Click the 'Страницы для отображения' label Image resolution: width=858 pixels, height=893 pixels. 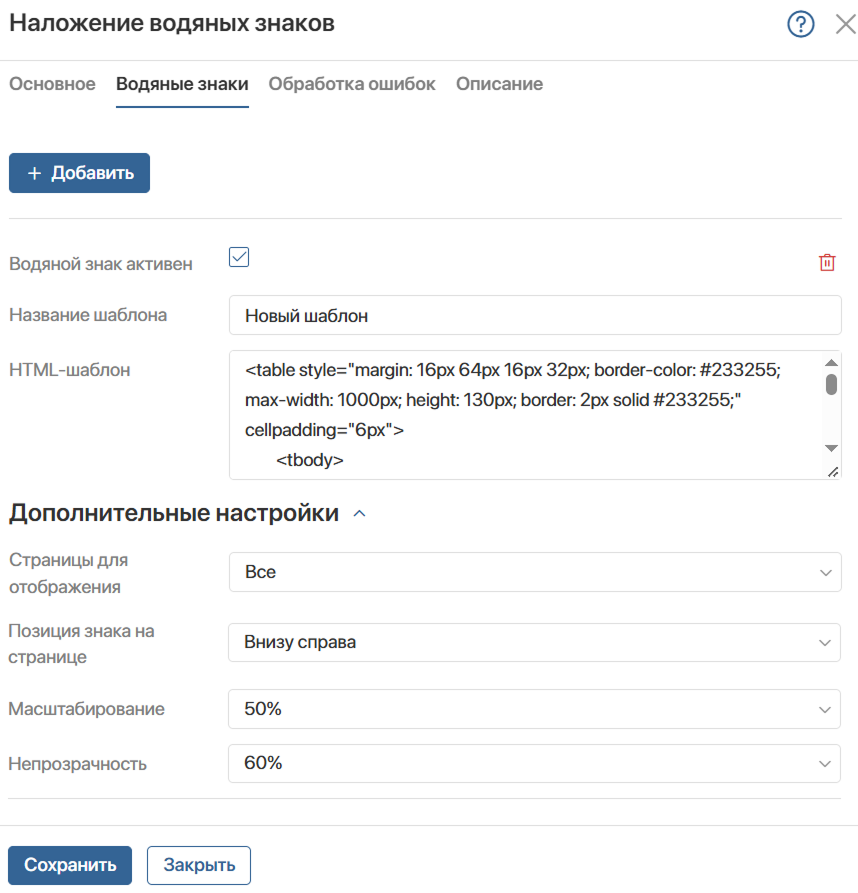pos(68,573)
